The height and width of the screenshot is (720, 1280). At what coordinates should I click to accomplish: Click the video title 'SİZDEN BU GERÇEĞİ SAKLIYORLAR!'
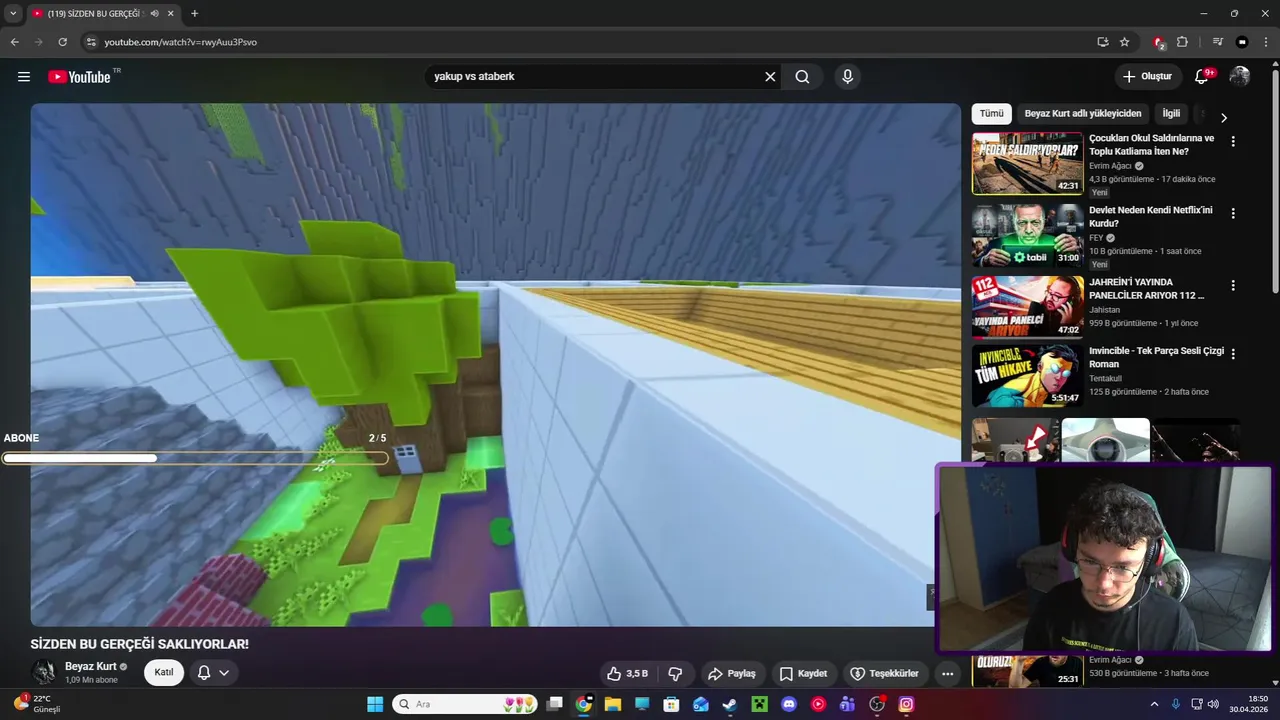pyautogui.click(x=140, y=645)
